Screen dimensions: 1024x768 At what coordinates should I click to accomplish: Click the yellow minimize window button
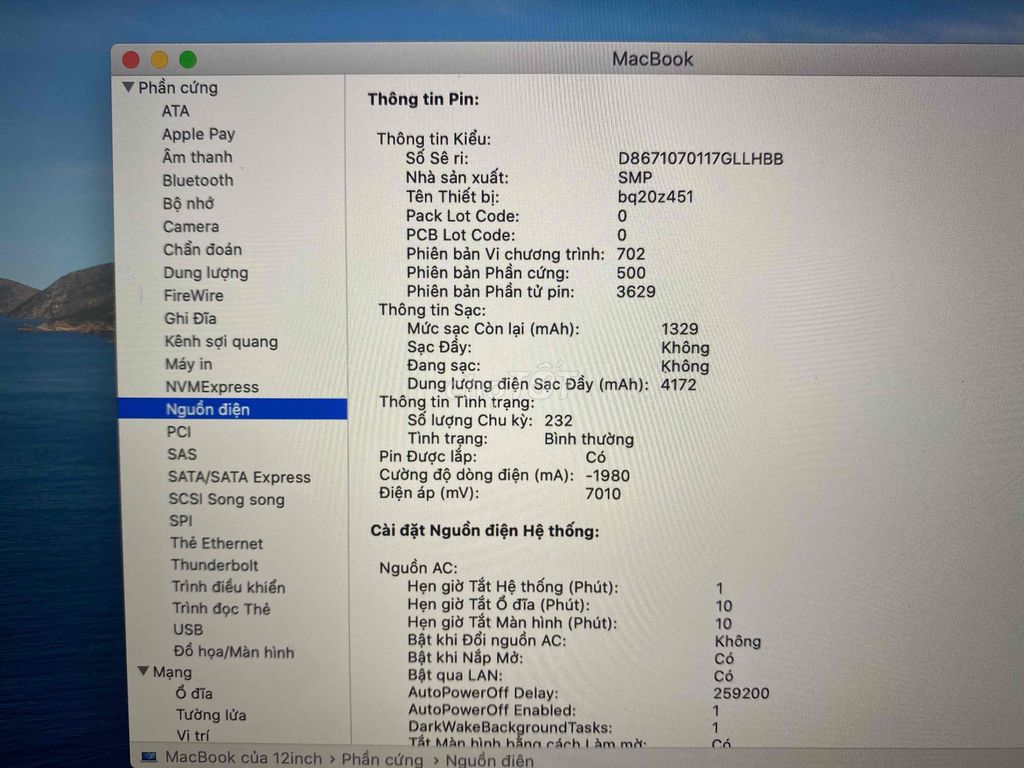coord(159,60)
